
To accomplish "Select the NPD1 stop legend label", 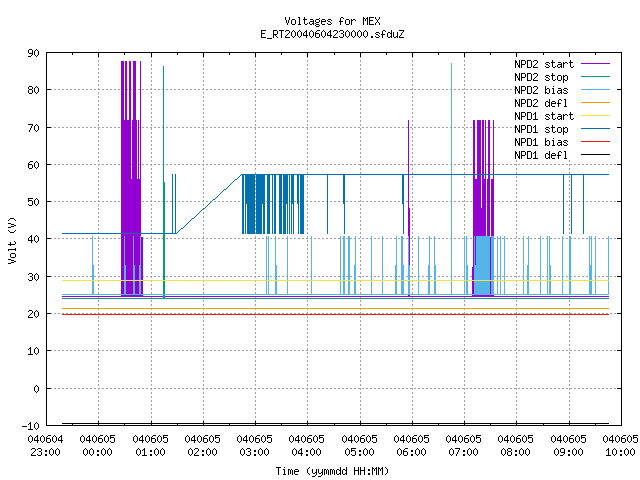I will click(x=541, y=129).
